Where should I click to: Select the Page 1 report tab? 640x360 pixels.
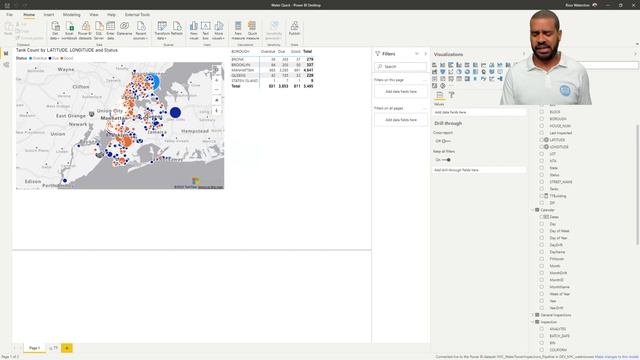34,348
